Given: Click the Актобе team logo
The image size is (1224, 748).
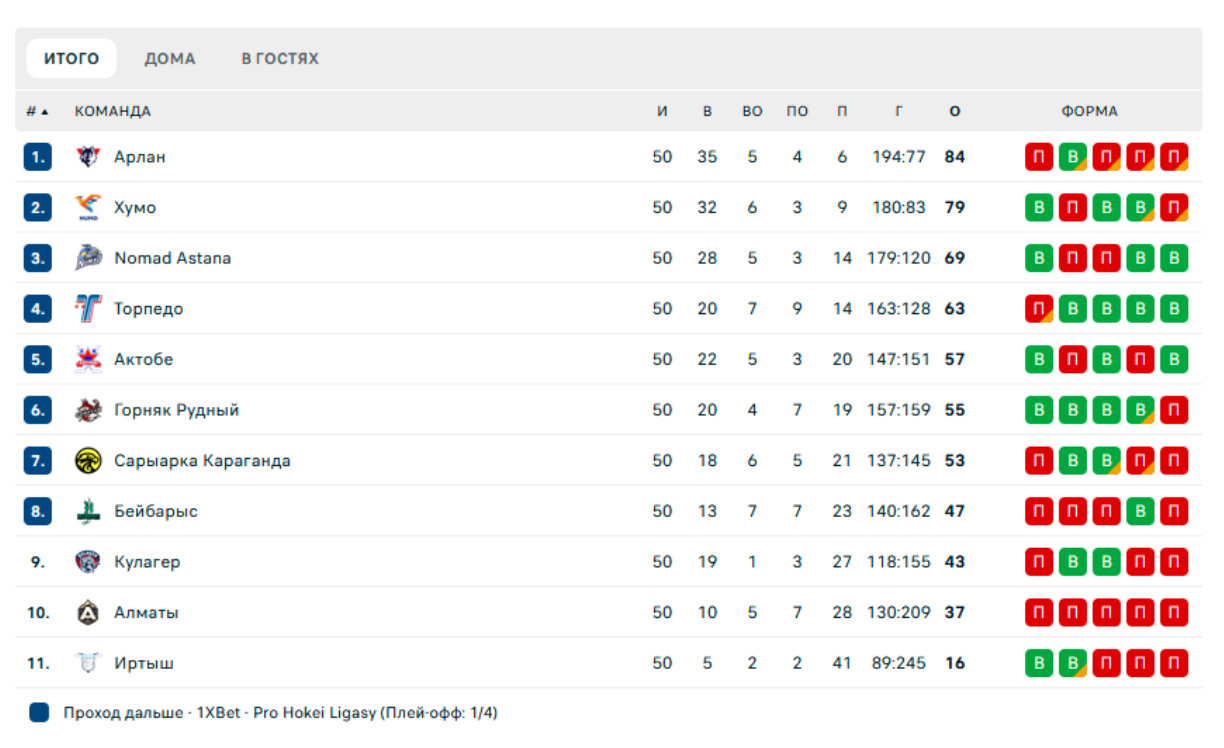Looking at the screenshot, I should tap(88, 359).
